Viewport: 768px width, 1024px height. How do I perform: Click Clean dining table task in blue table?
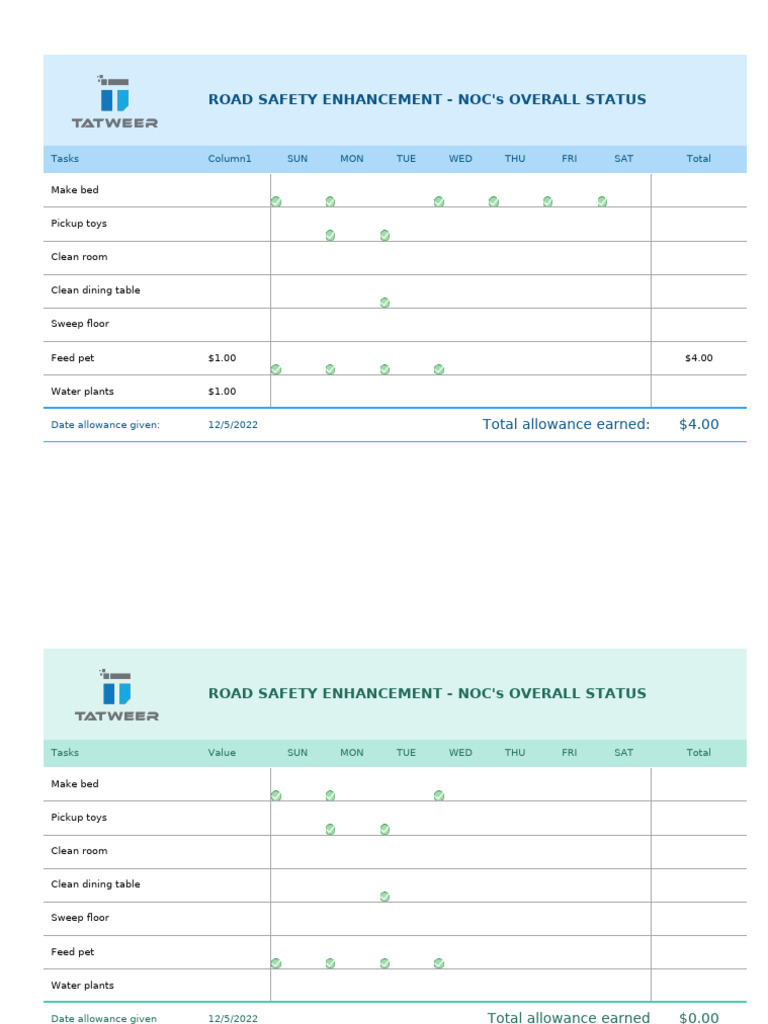tap(95, 290)
